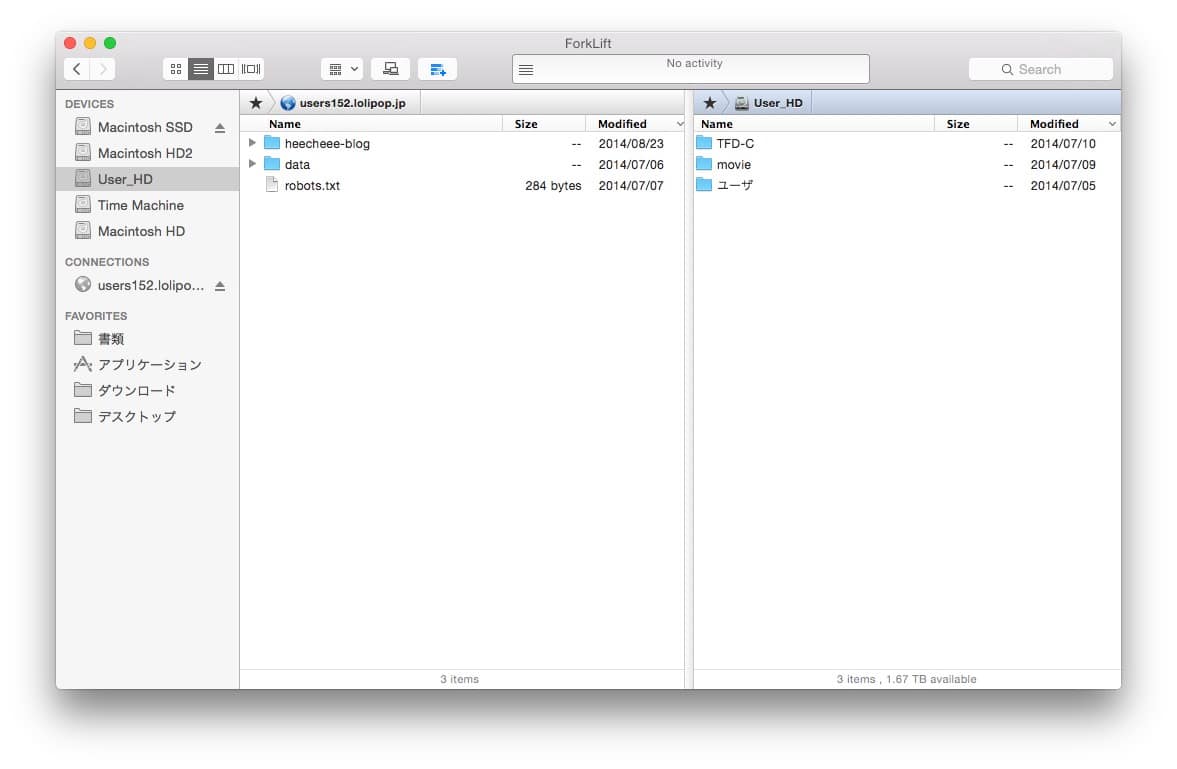Click the connect to server toolbar icon
The image size is (1177, 769).
click(391, 69)
